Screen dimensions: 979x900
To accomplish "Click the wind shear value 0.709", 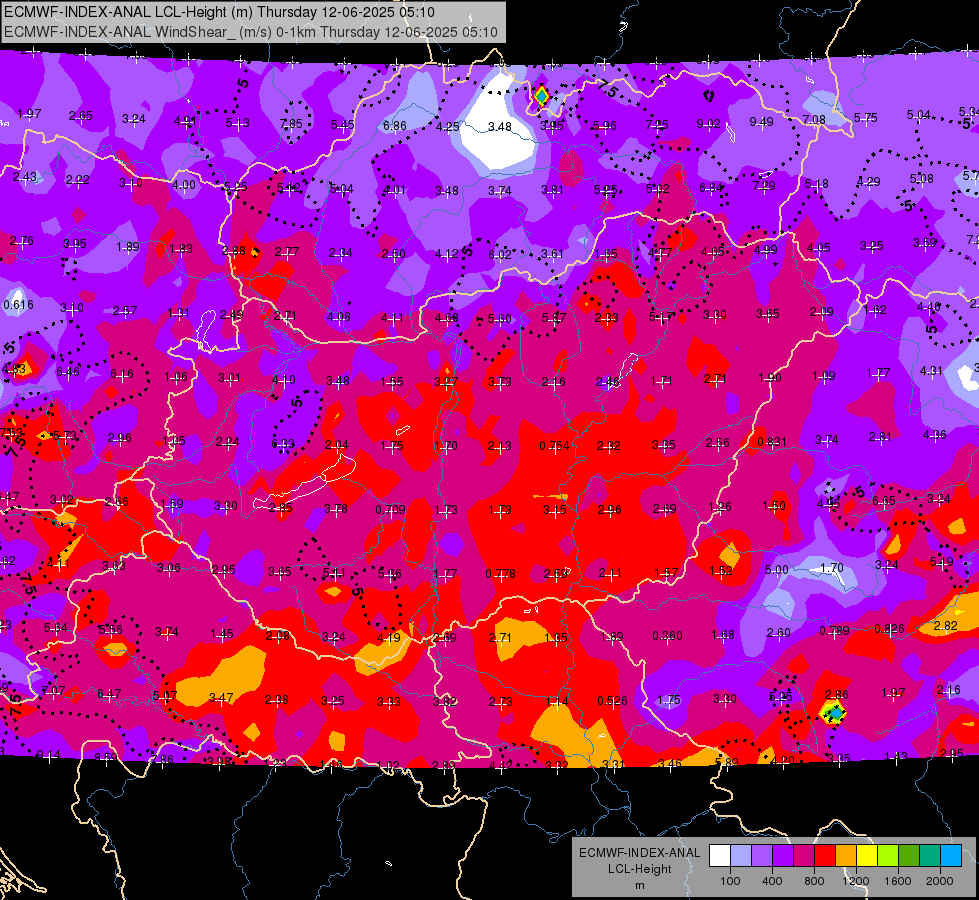I will click(x=390, y=510).
